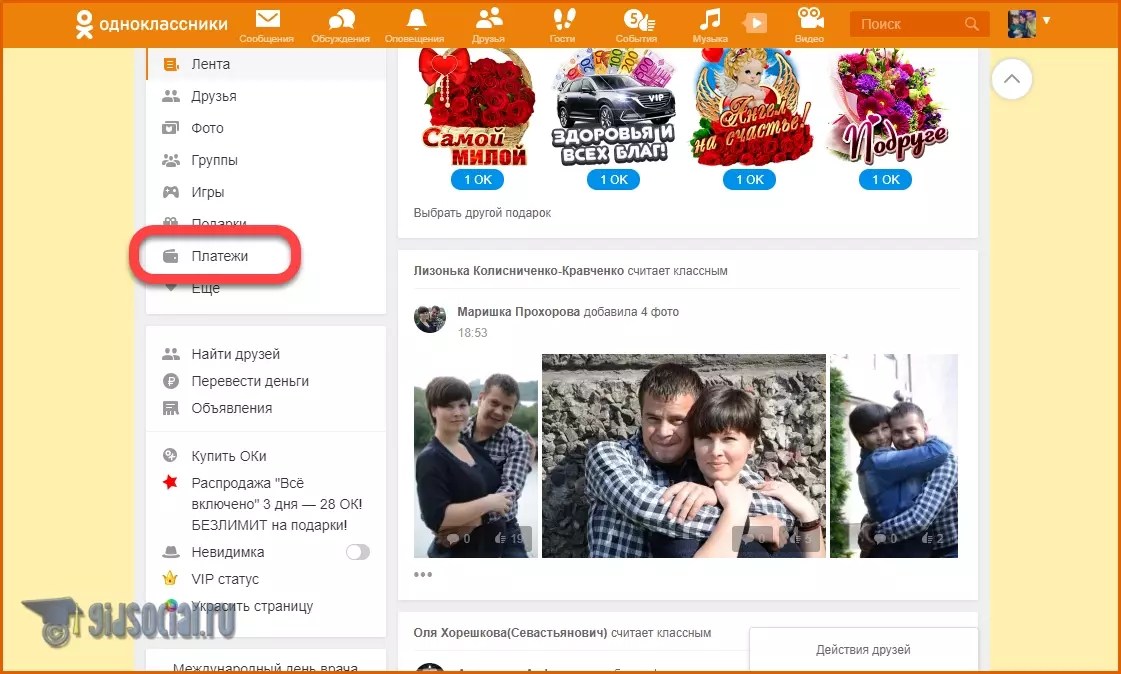Open Video (Видео) camera icon
This screenshot has height=674, width=1121.
coord(809,22)
